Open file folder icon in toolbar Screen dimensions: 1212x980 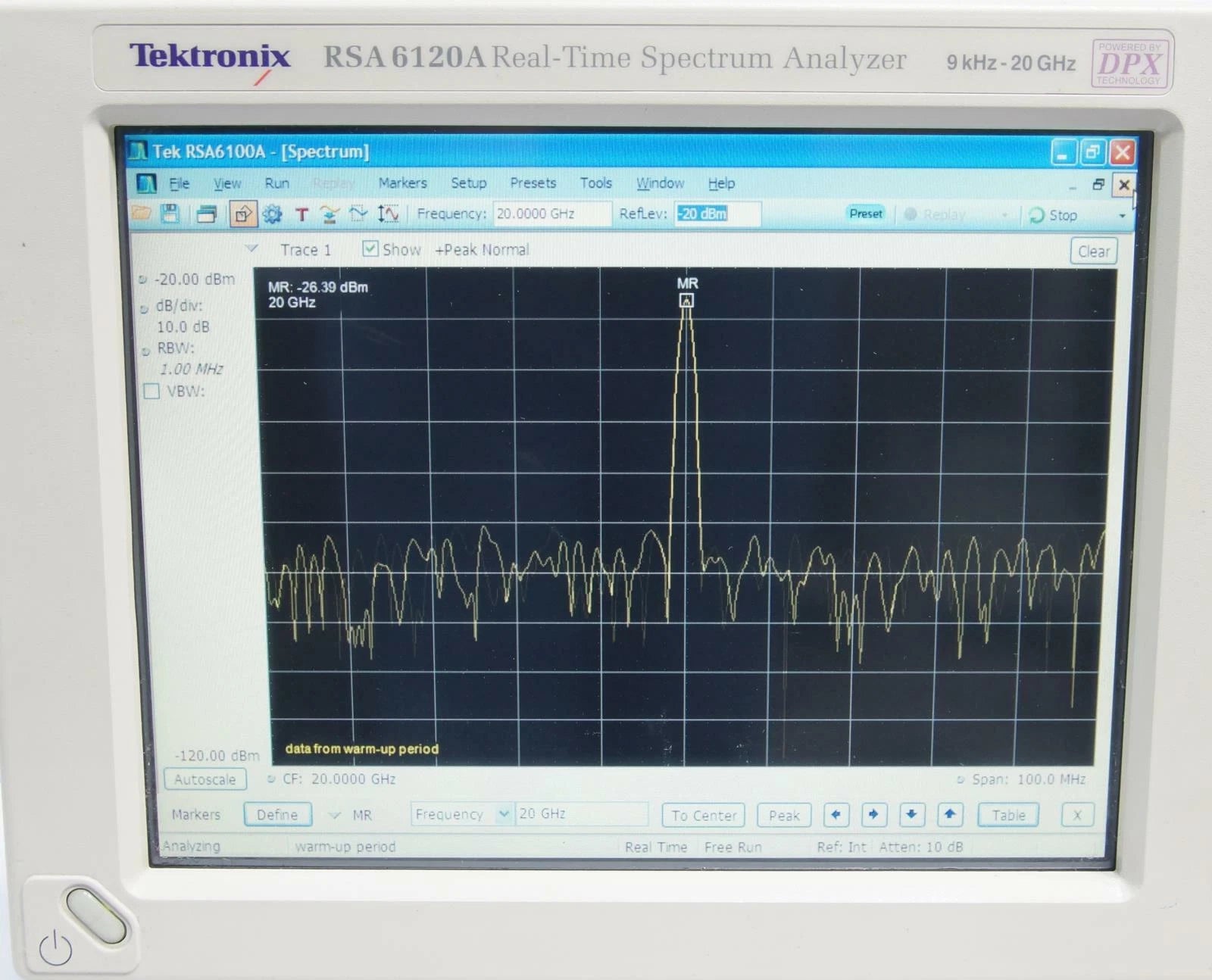pos(142,213)
